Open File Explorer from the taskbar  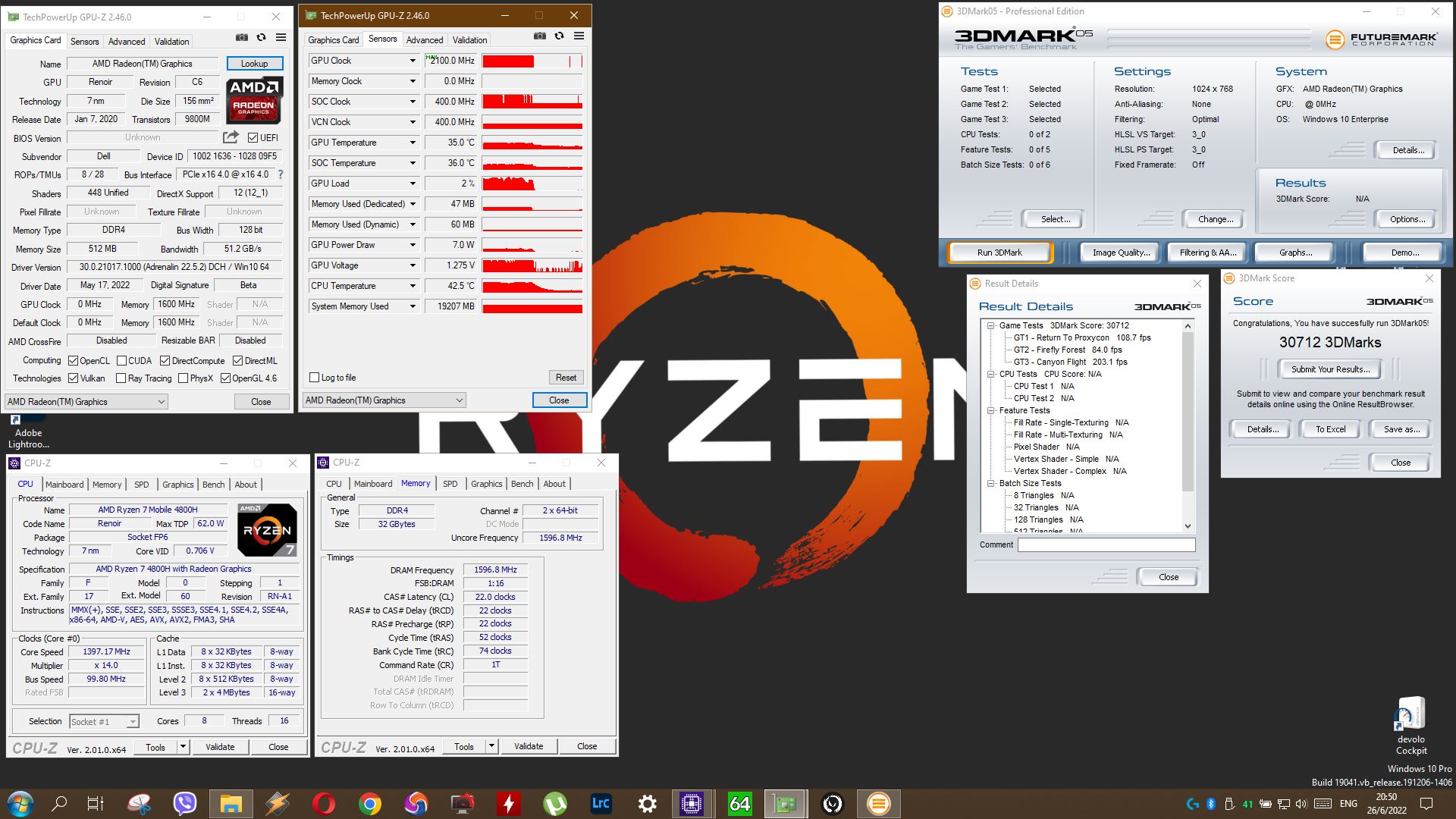231,803
